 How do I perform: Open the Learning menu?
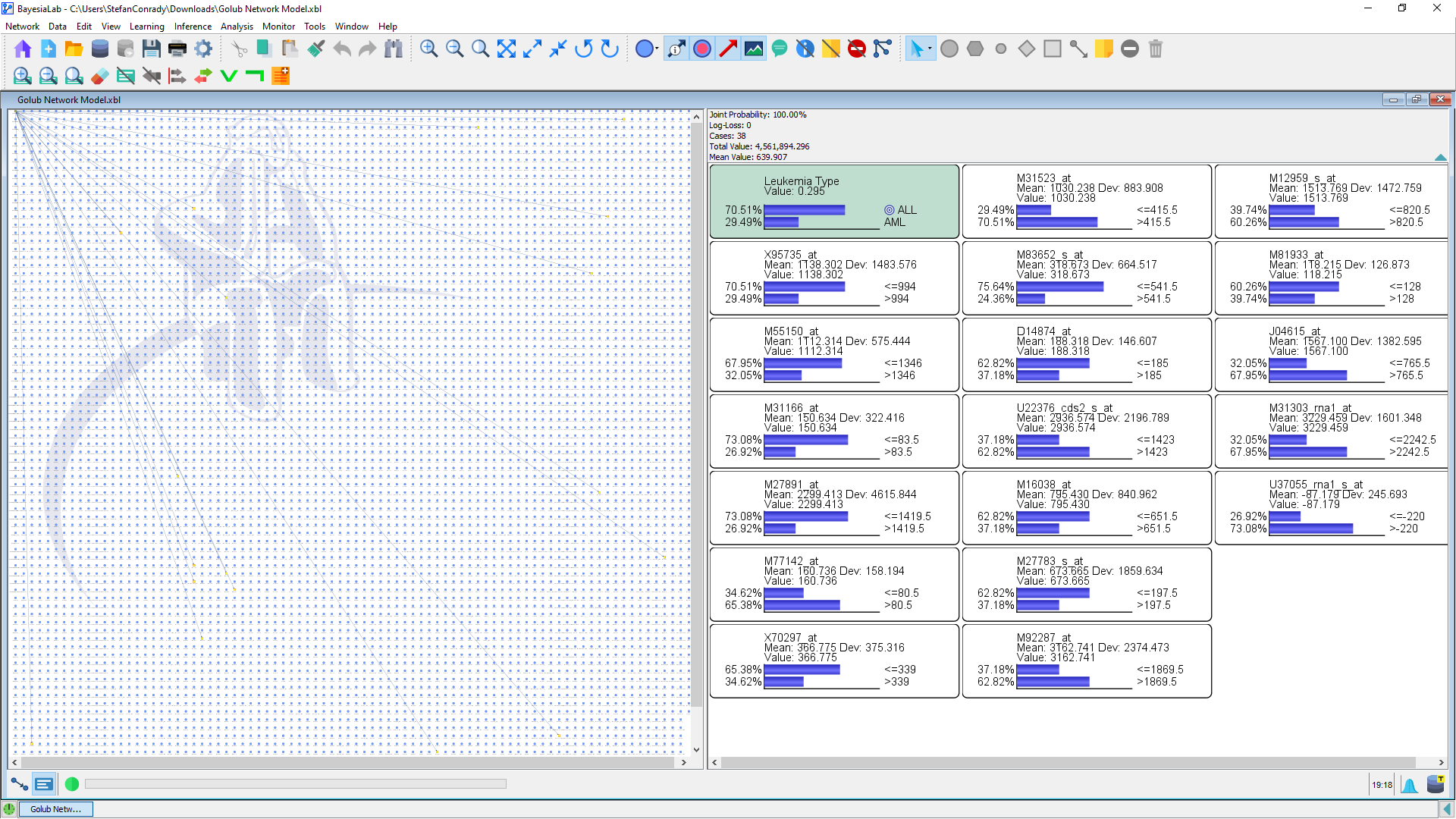146,27
